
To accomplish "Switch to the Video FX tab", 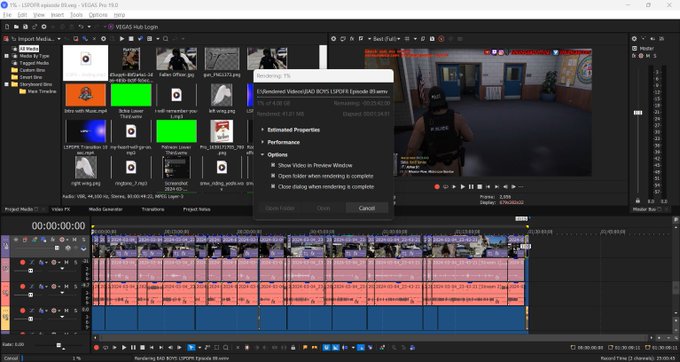I will click(x=61, y=209).
